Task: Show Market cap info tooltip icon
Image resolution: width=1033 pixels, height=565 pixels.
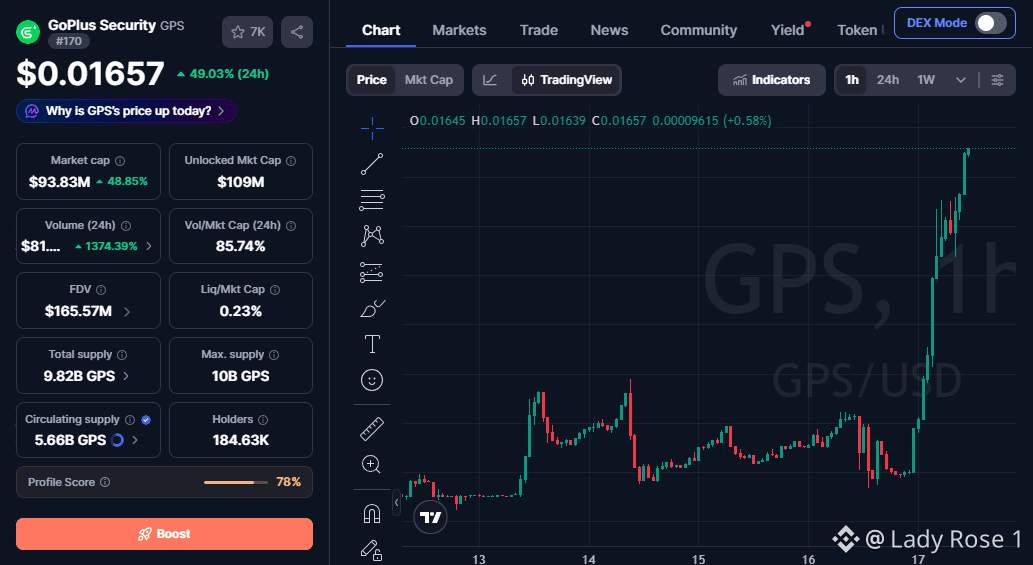Action: (x=120, y=161)
